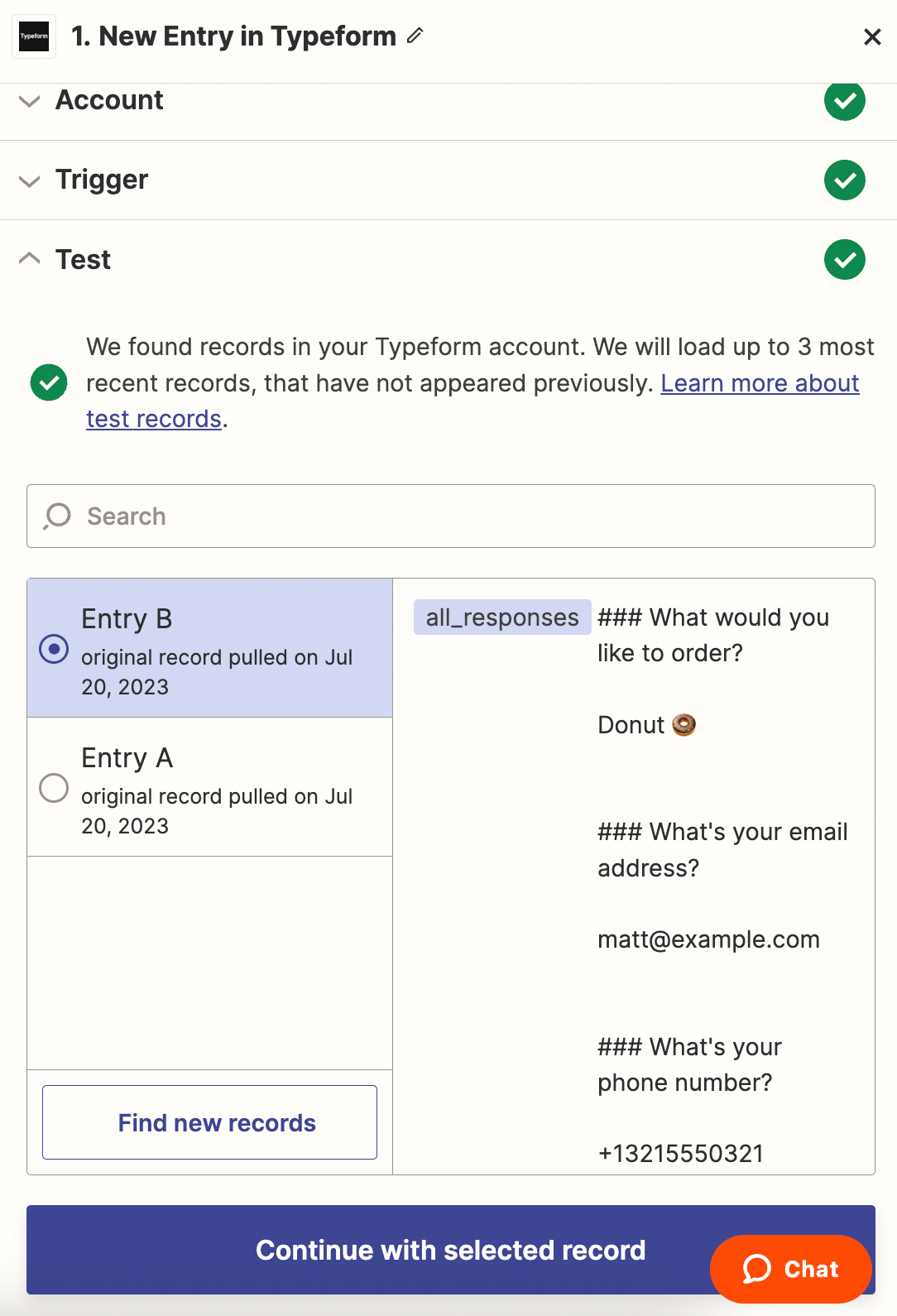Screen dimensions: 897x1316
Task: Click the Donut answer text
Action: [646, 725]
